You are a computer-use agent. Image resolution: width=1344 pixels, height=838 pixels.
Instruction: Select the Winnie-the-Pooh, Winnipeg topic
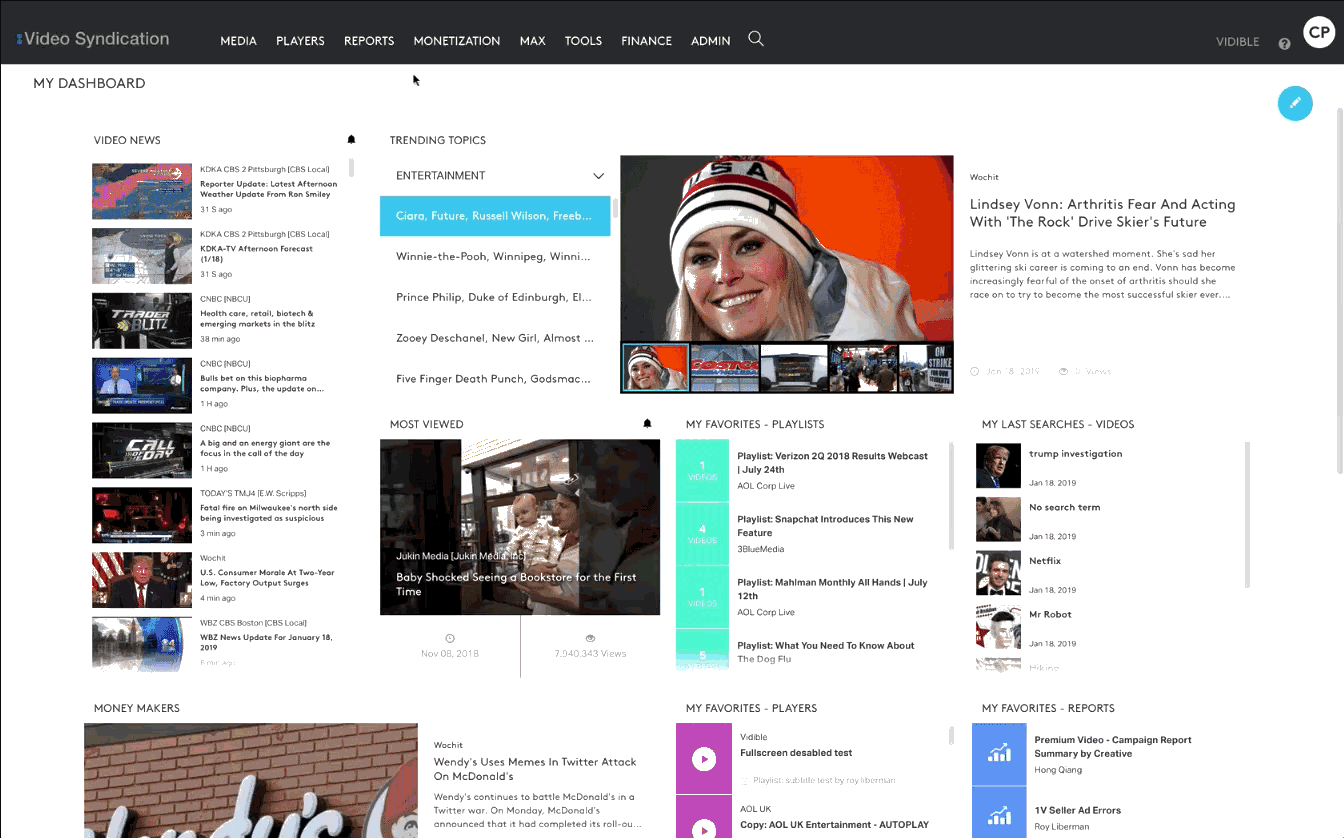[x=495, y=256]
